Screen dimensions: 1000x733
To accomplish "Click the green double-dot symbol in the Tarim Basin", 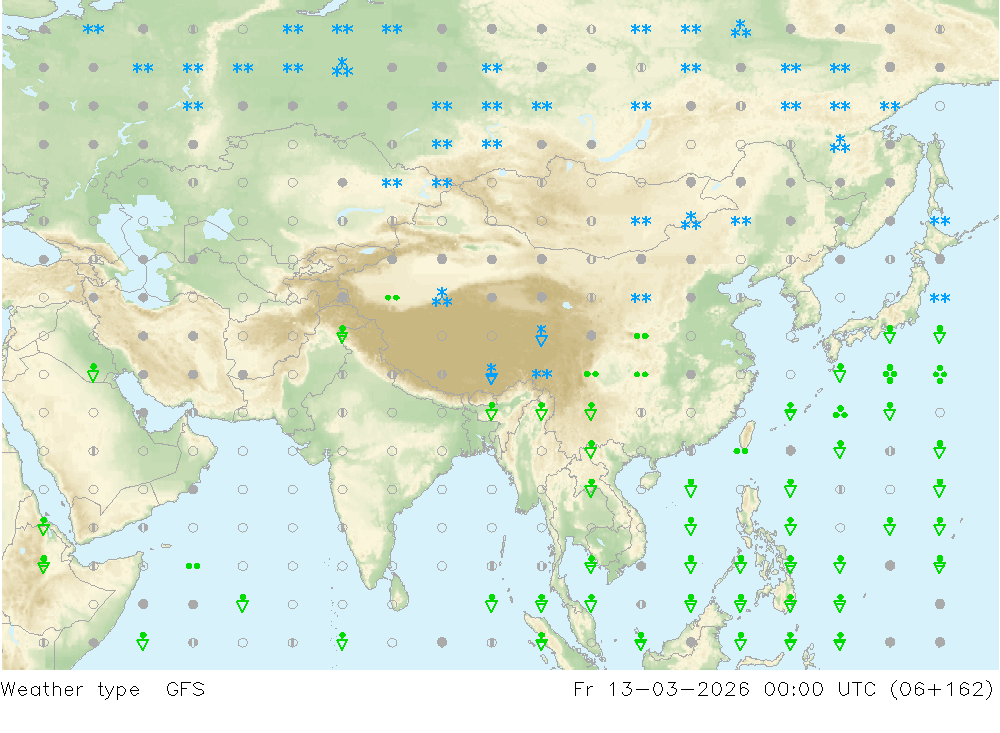I will (x=392, y=298).
